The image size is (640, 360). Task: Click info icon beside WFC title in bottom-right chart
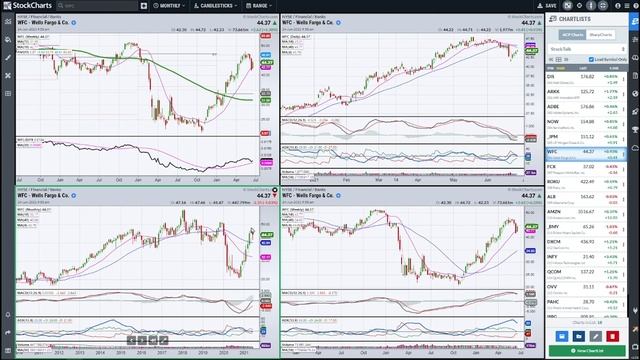(338, 196)
